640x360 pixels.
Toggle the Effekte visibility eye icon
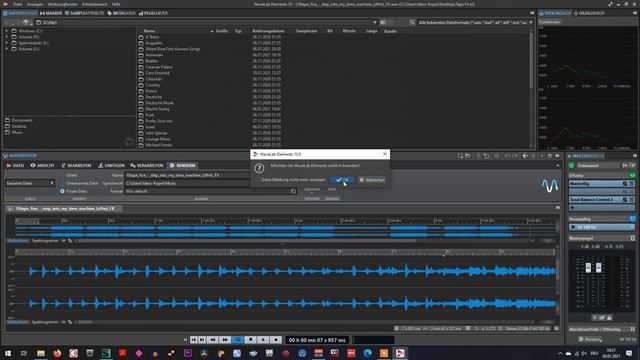click(x=632, y=176)
